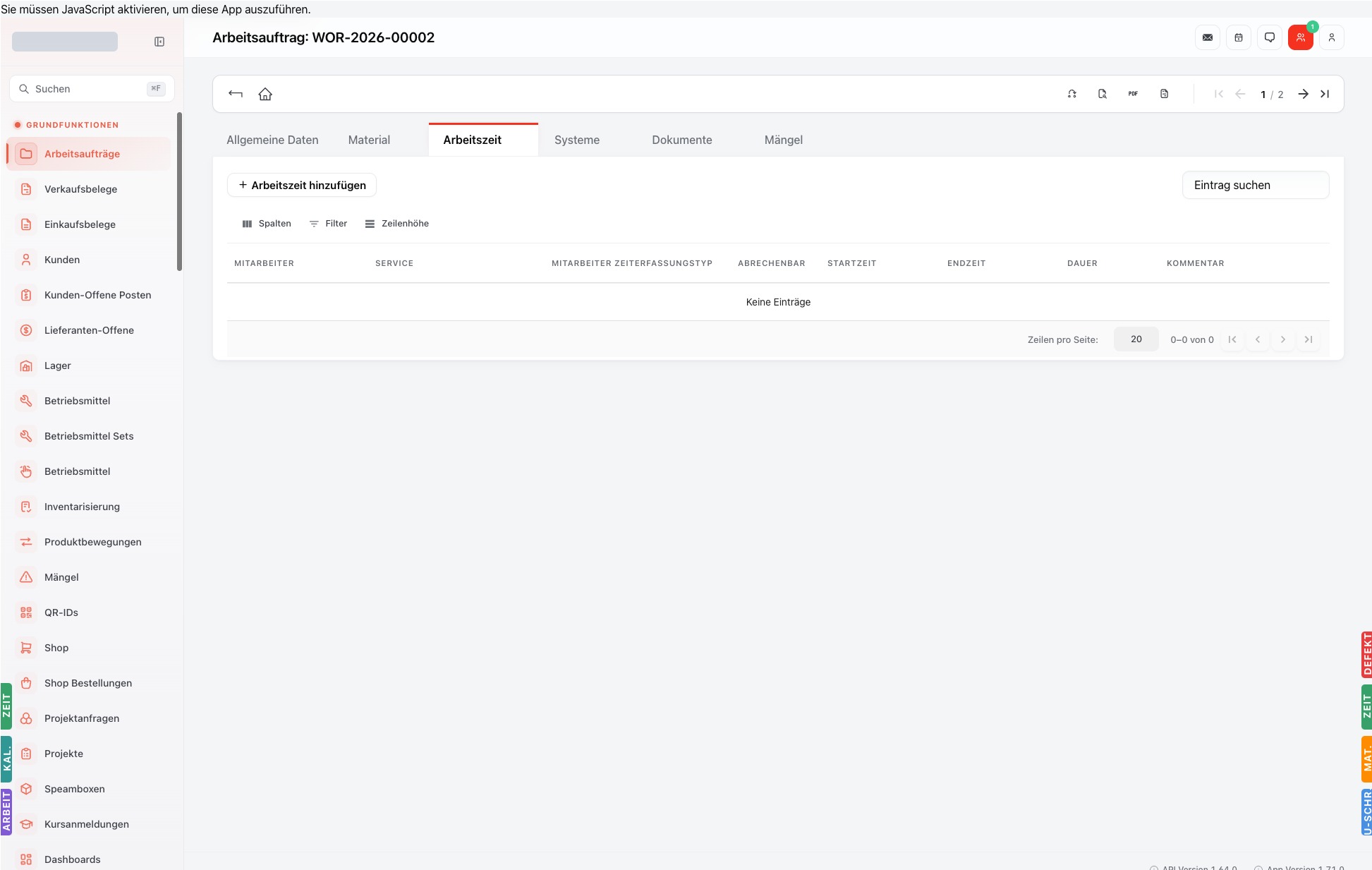Image resolution: width=1372 pixels, height=870 pixels.
Task: Click the document preview magnifier icon
Action: (1103, 94)
